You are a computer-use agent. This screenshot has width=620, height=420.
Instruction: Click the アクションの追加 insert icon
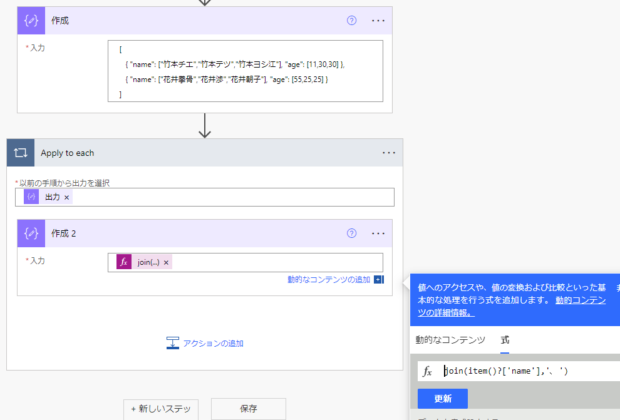click(x=172, y=343)
